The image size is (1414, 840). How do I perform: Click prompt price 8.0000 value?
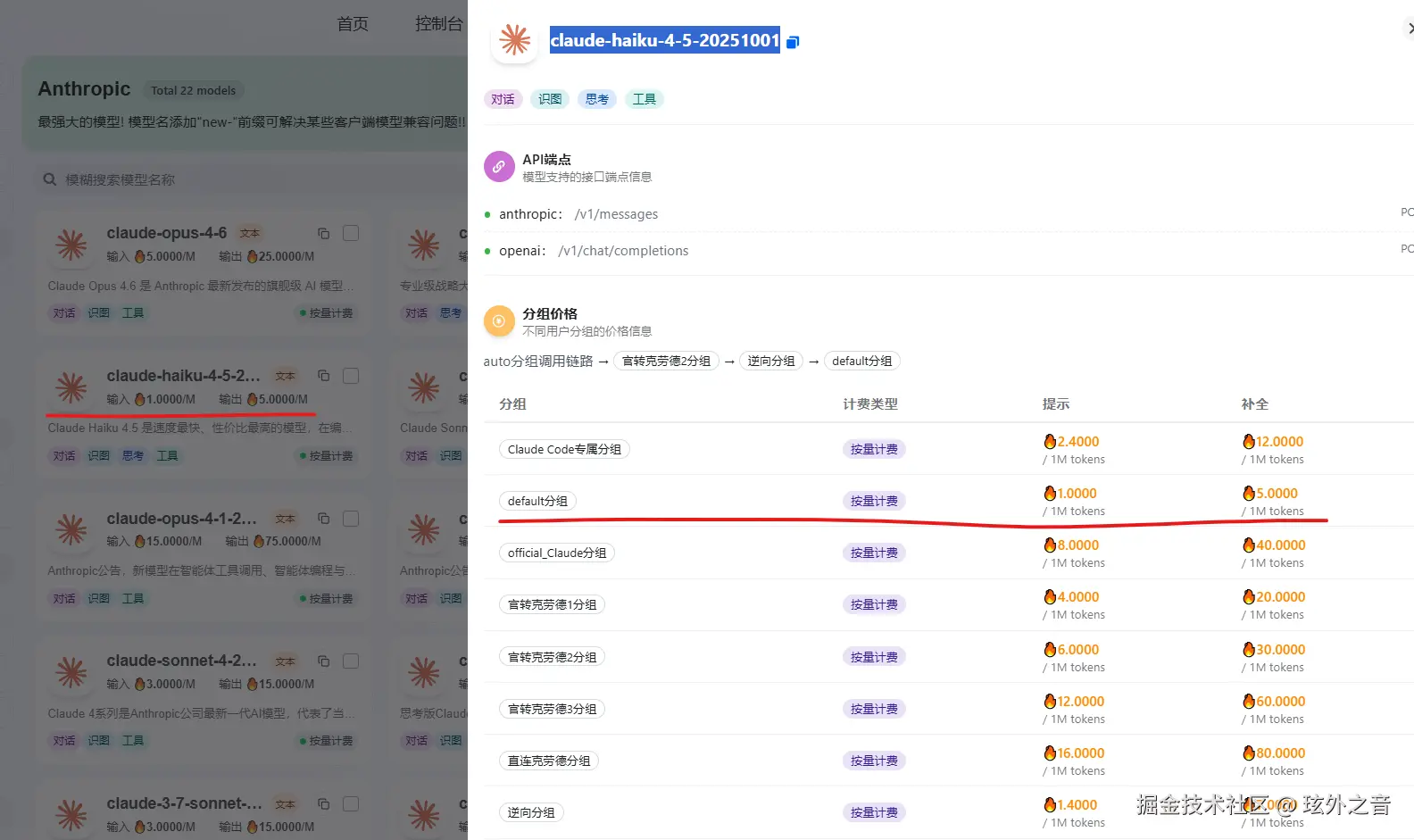1071,545
